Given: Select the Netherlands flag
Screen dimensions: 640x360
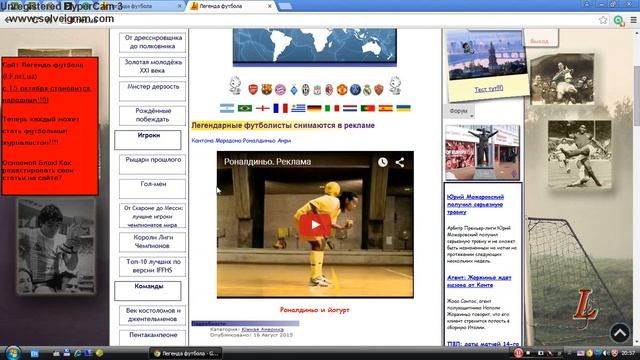Looking at the screenshot, I should tap(350, 108).
